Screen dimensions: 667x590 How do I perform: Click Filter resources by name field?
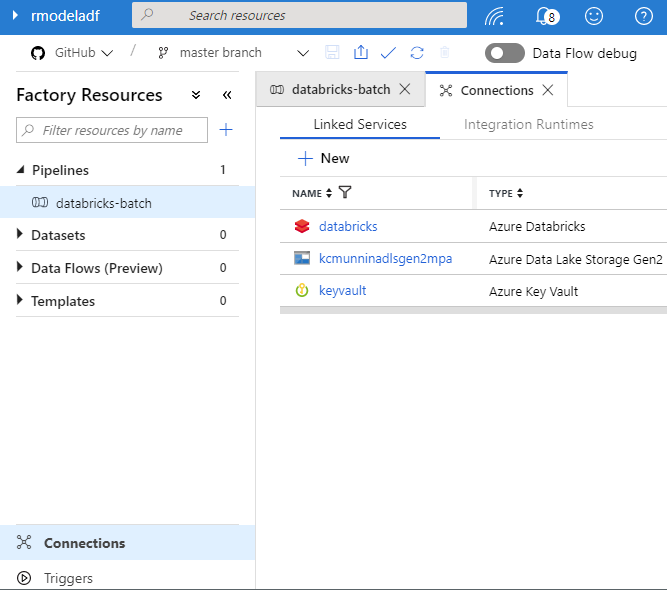point(112,130)
